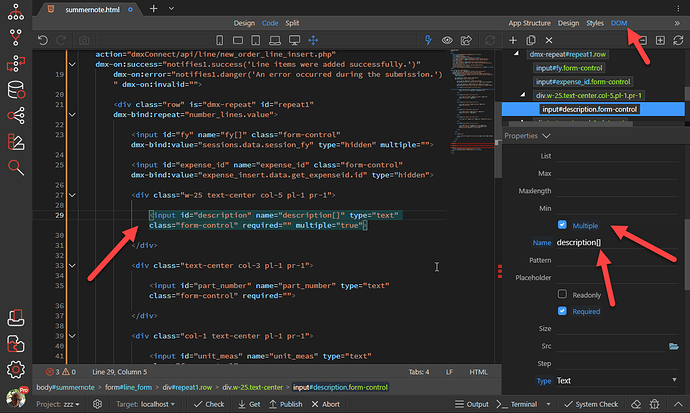
Task: Select the desktop monitor viewport icon
Action: pyautogui.click(x=294, y=40)
